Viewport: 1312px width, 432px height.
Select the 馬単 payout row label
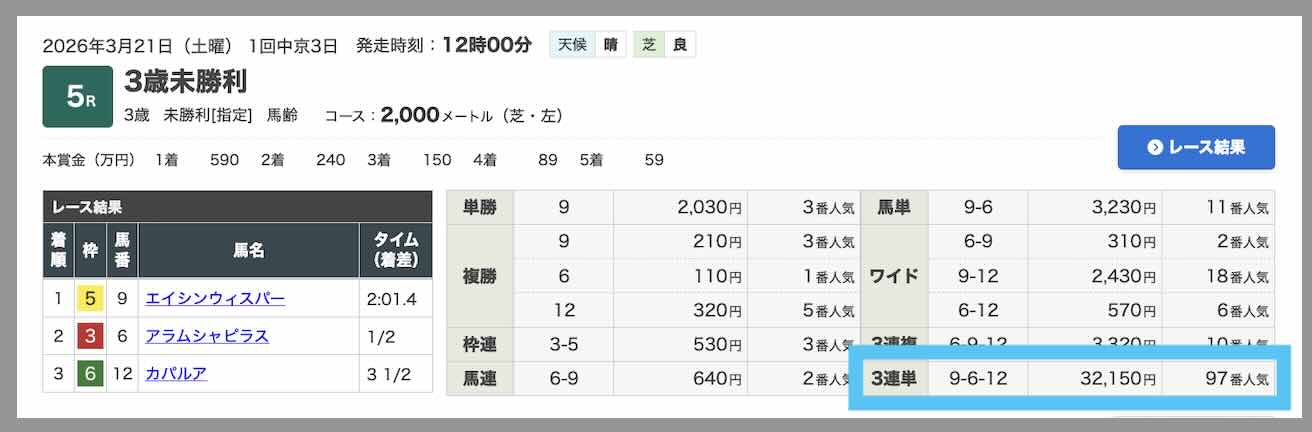click(894, 208)
